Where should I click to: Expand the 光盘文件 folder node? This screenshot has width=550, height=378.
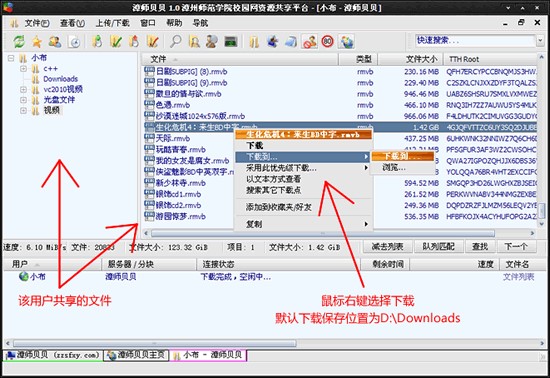23,100
